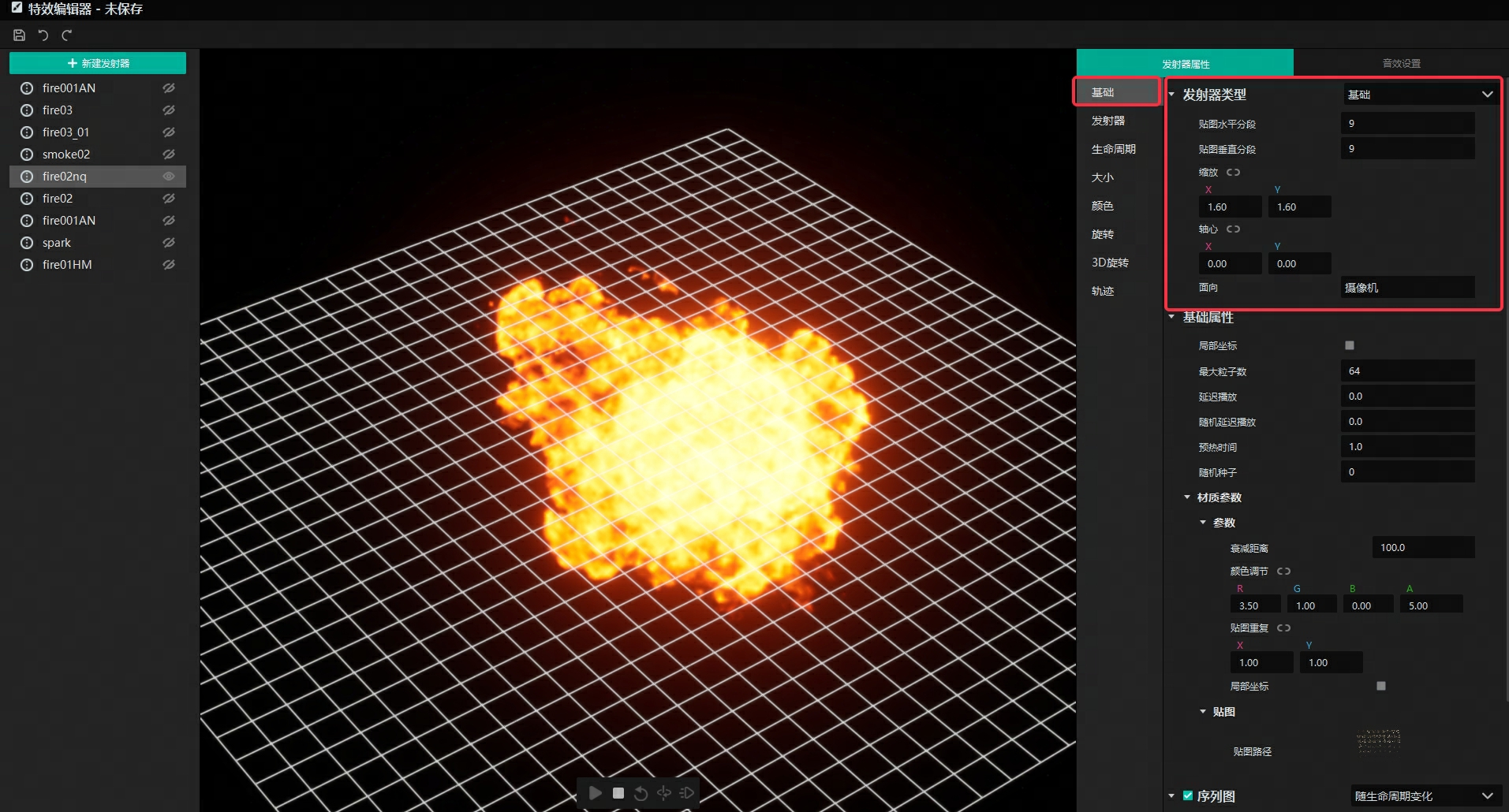Click the 新建发射器 button

(x=98, y=63)
